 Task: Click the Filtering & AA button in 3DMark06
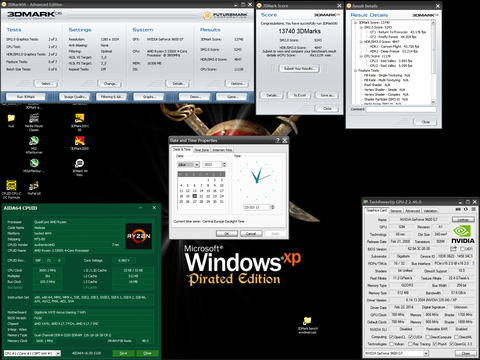click(112, 97)
